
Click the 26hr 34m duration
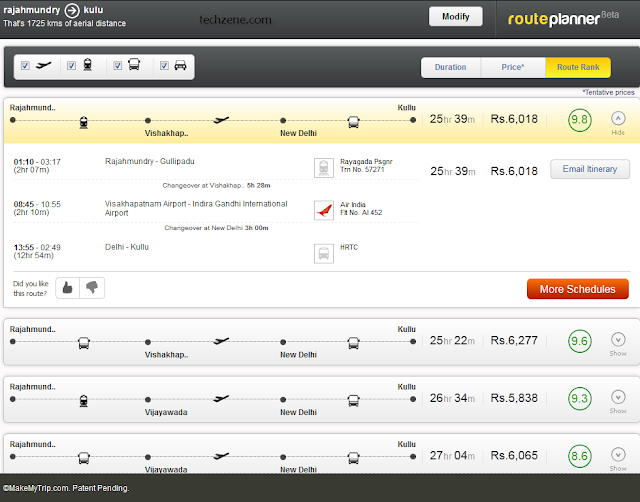pos(452,398)
